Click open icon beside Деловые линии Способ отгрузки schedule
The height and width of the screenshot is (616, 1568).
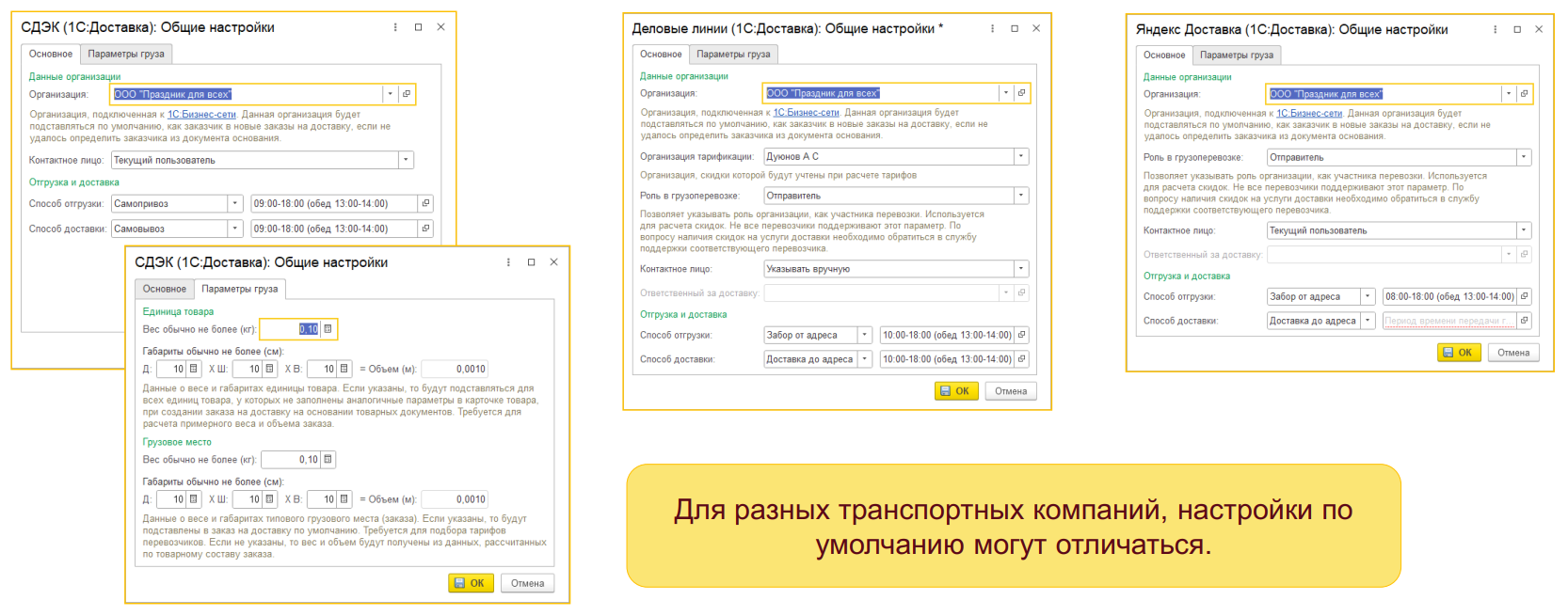tap(1021, 335)
